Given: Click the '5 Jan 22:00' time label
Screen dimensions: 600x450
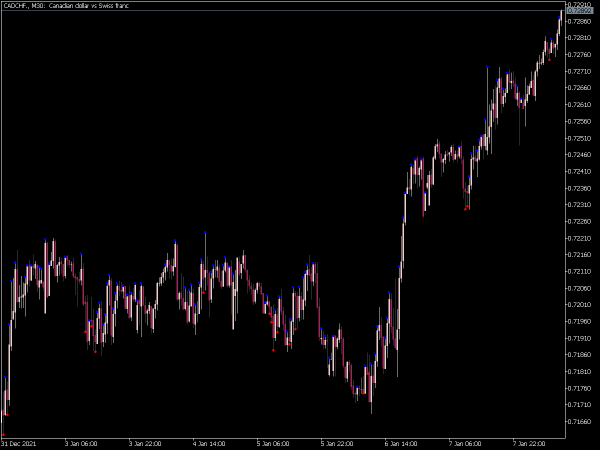Looking at the screenshot, I should click(337, 444).
